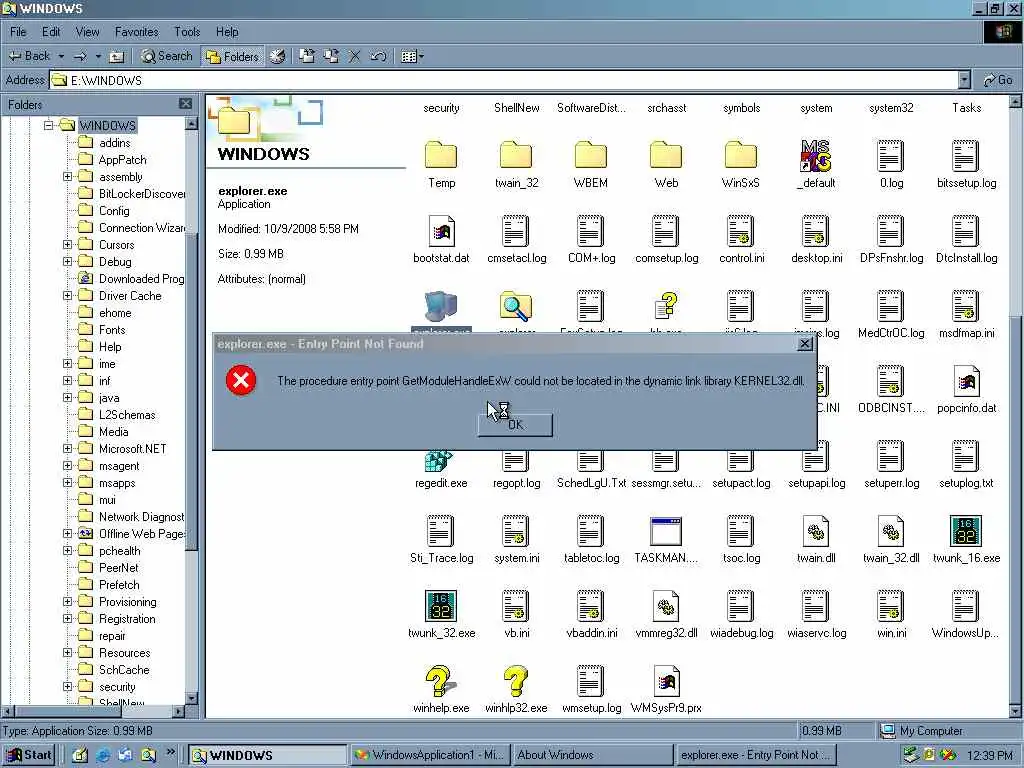Switch to WindowsApplication1 taskbar button
Image resolution: width=1024 pixels, height=768 pixels.
click(x=430, y=755)
